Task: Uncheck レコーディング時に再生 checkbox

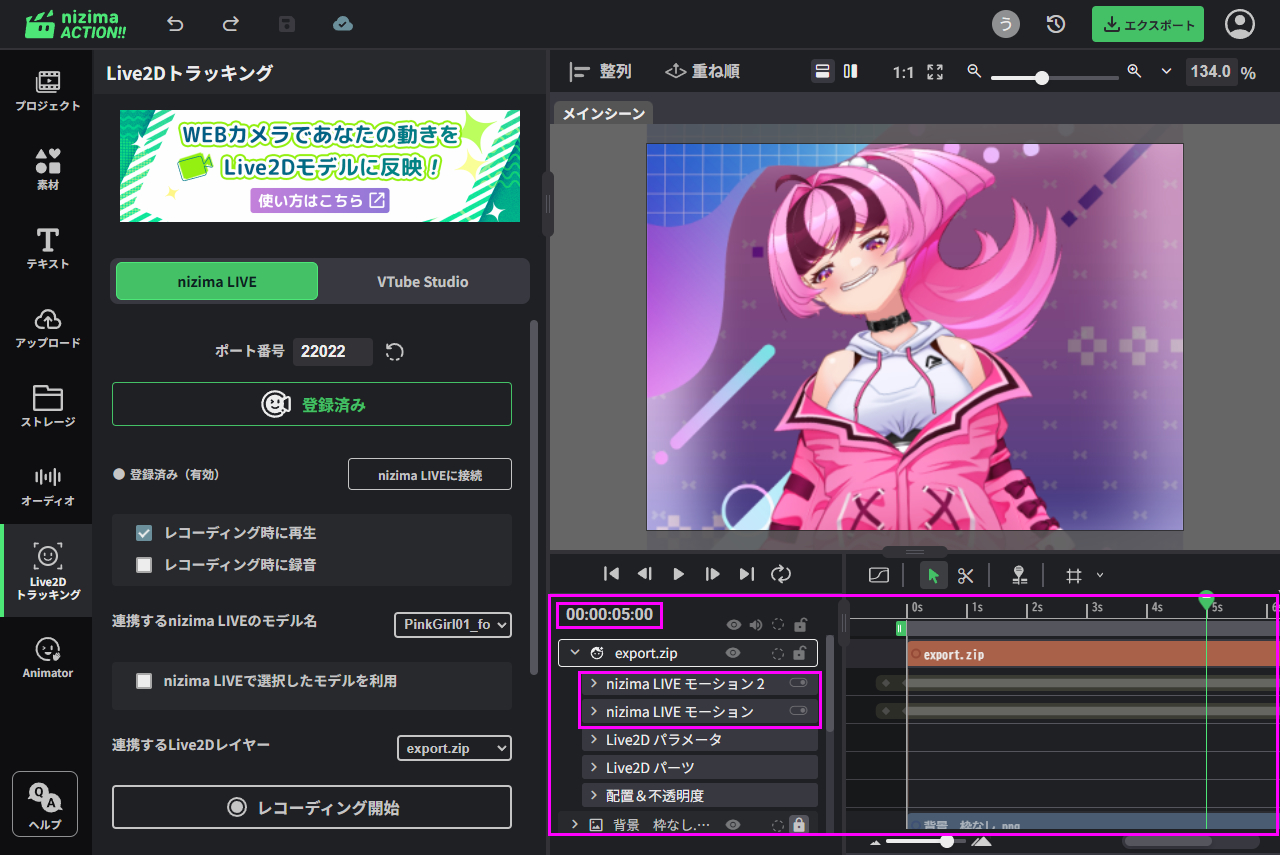Action: click(x=144, y=533)
